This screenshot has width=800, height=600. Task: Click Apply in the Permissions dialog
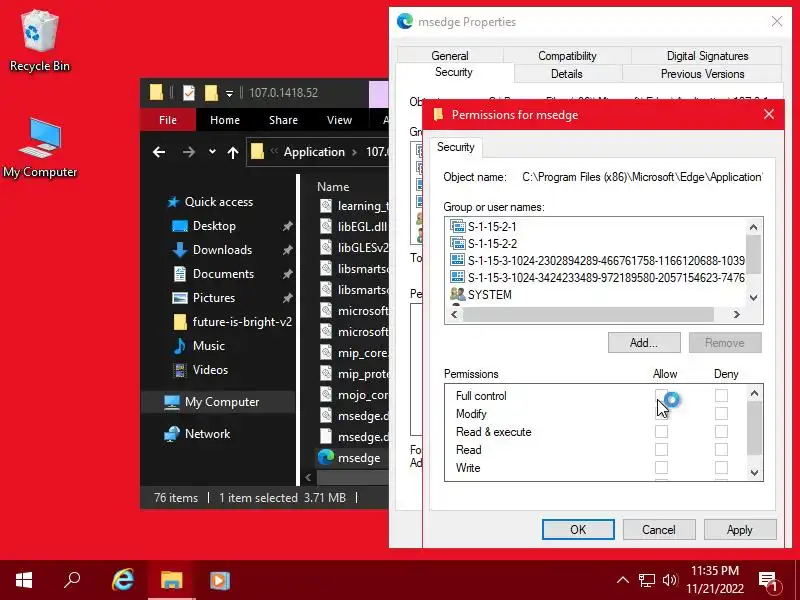[x=740, y=530]
